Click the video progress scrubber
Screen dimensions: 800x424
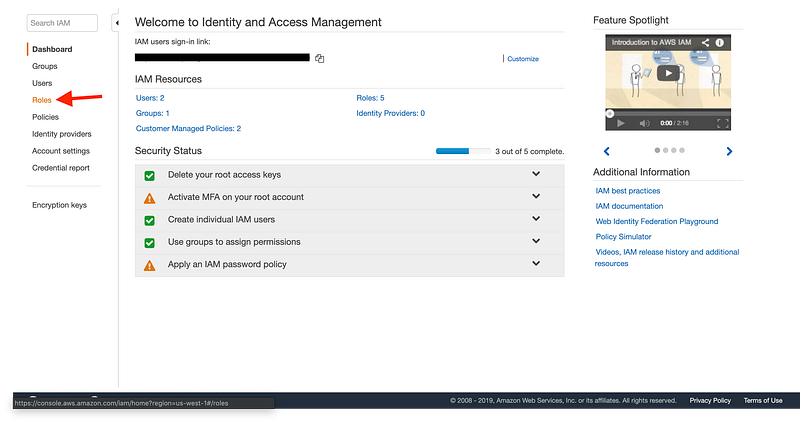pyautogui.click(x=610, y=113)
